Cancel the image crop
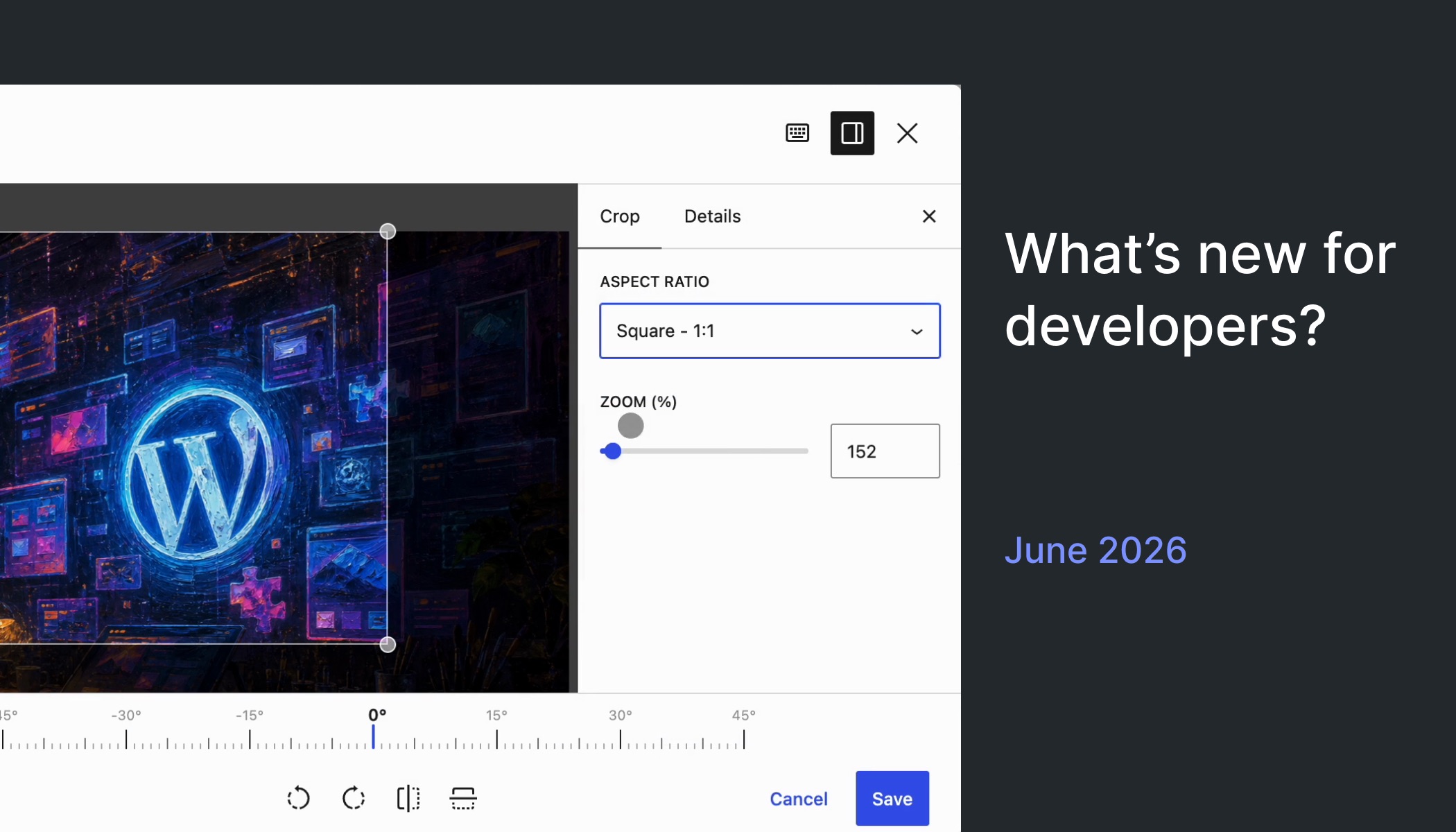Image resolution: width=1456 pixels, height=832 pixels. pyautogui.click(x=799, y=799)
